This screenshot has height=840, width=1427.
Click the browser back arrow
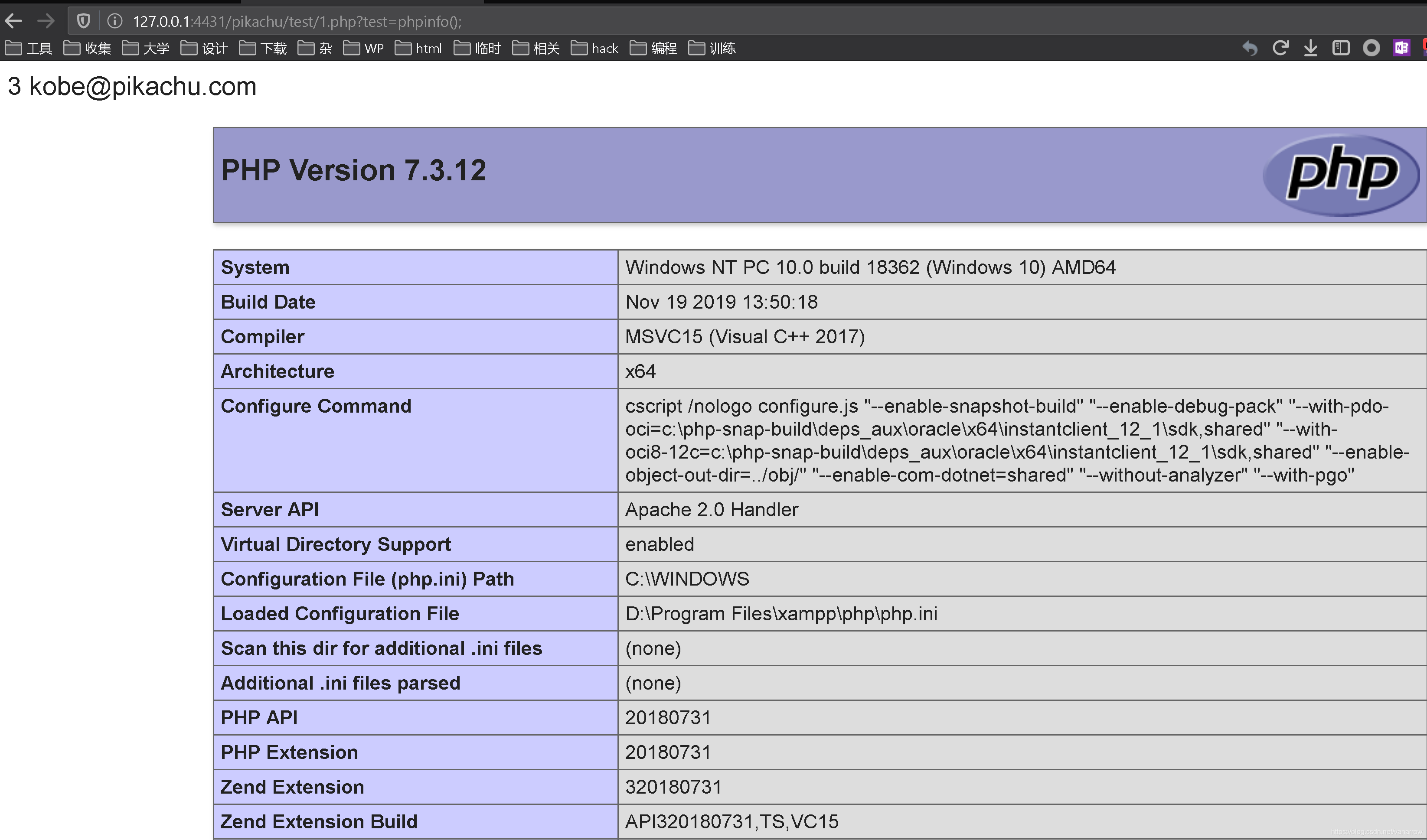pyautogui.click(x=13, y=22)
